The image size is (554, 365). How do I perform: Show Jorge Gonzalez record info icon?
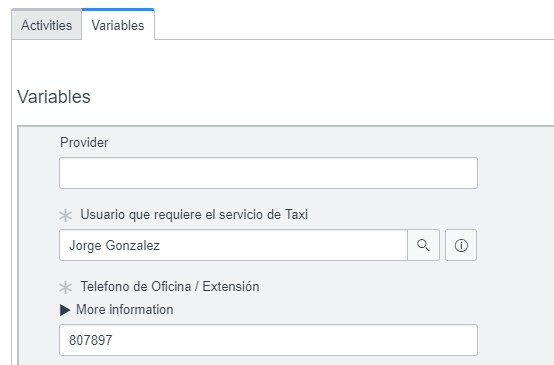[461, 245]
